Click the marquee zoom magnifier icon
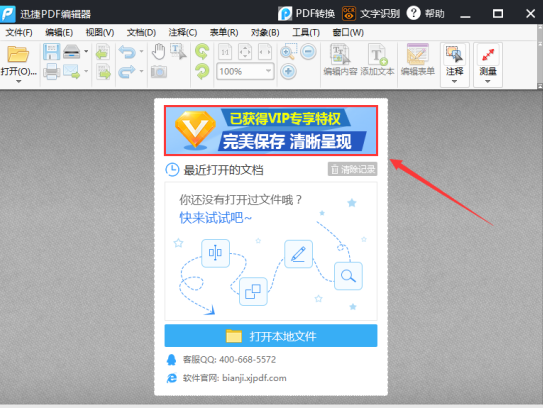The height and width of the screenshot is (408, 543). click(x=288, y=52)
